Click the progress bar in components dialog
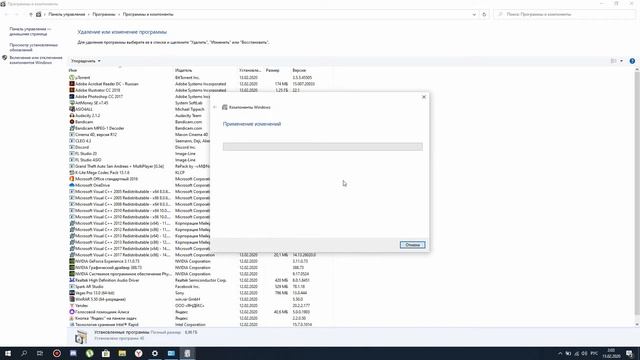 pyautogui.click(x=322, y=147)
